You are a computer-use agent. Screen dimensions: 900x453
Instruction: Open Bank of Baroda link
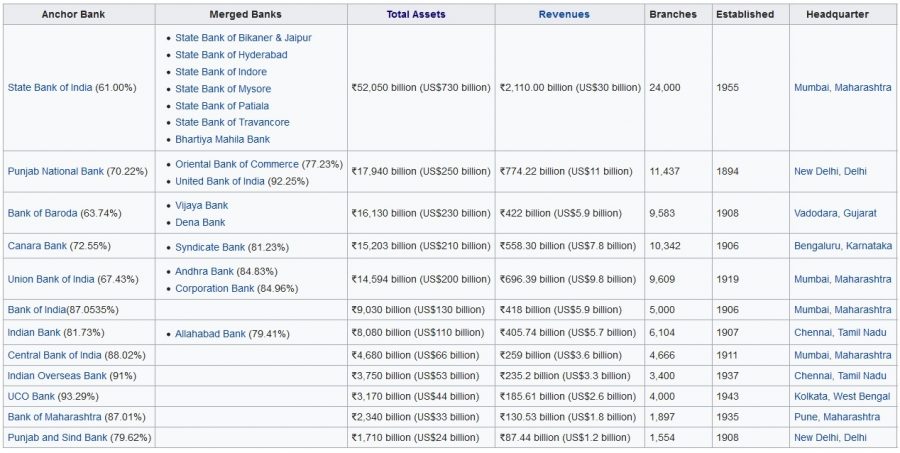pyautogui.click(x=42, y=213)
